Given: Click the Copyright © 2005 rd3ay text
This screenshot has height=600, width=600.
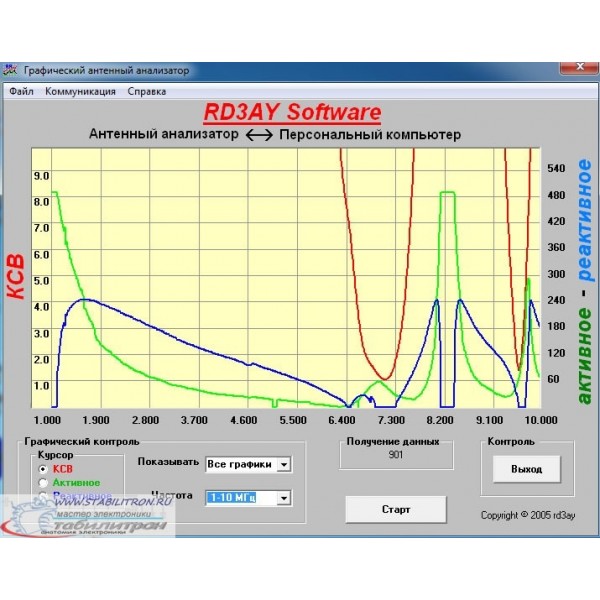Looking at the screenshot, I should [528, 515].
